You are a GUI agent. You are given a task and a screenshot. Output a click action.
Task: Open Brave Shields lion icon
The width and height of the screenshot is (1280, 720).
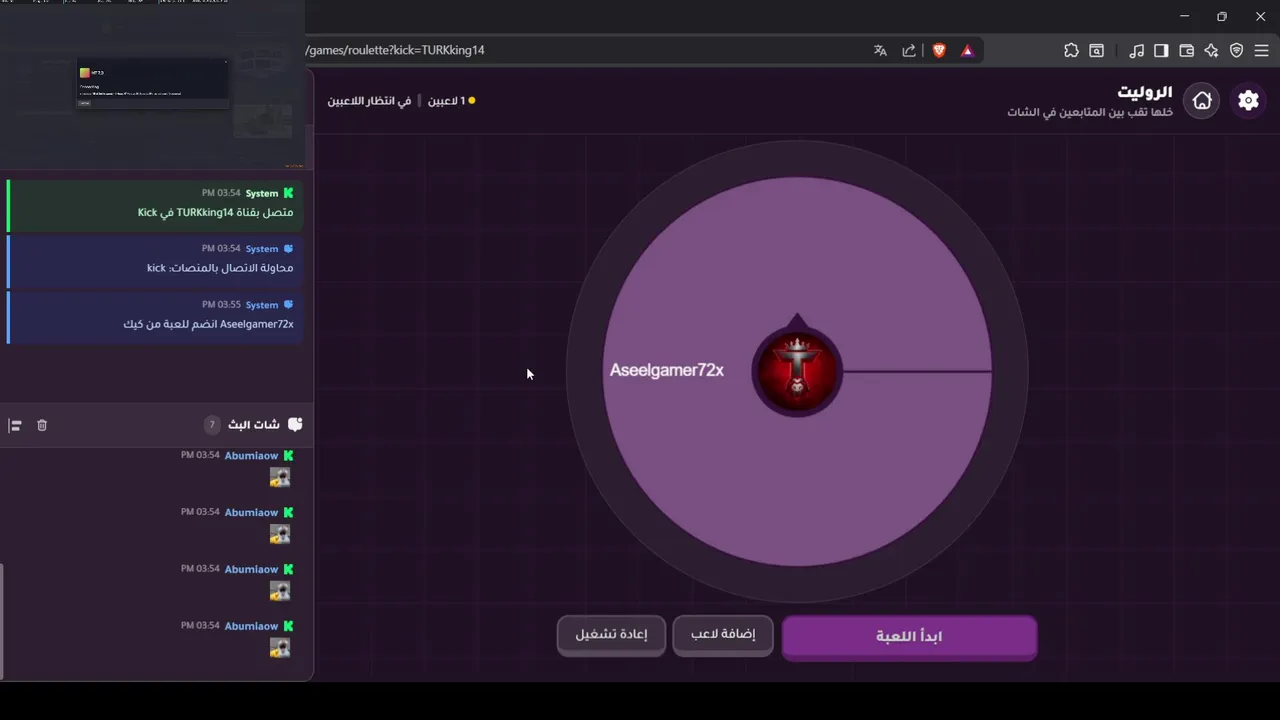pyautogui.click(x=939, y=50)
